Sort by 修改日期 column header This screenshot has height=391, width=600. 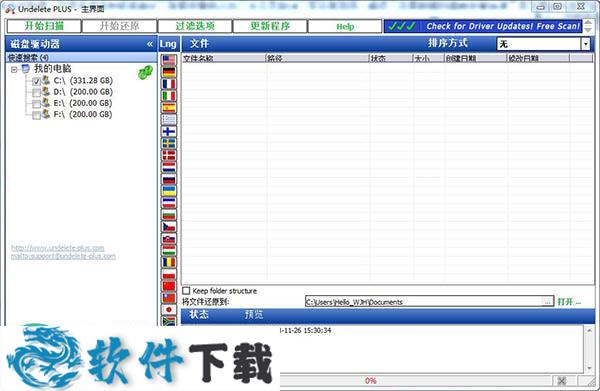[538, 58]
